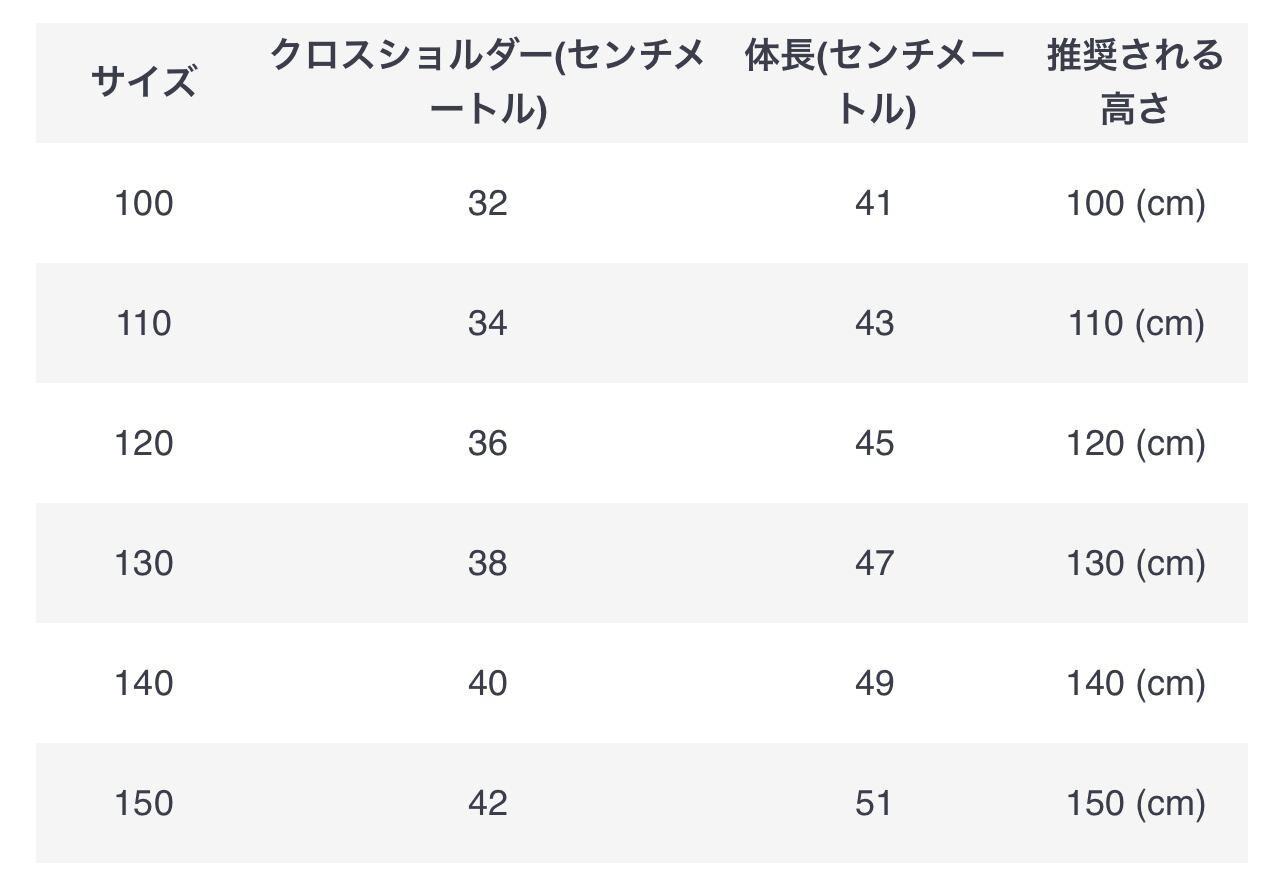This screenshot has width=1284, height=874.
Task: Select shoulder width value 42
Action: [x=487, y=803]
